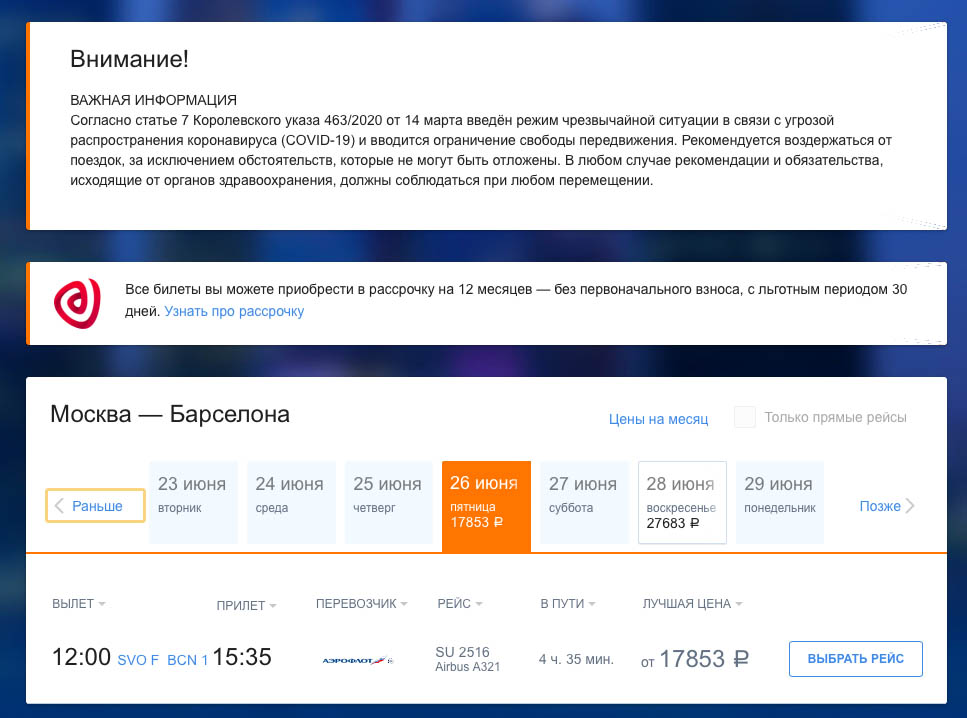Sort by В ПУТИ duration header

click(567, 604)
